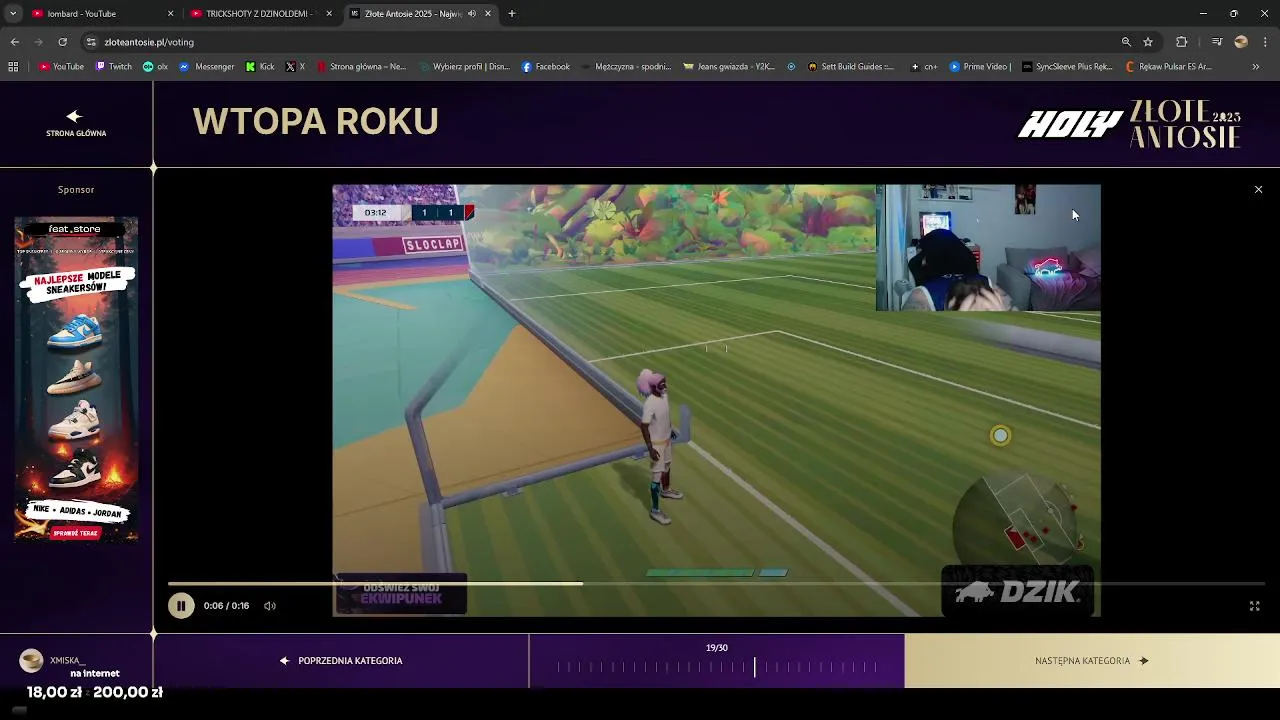
Task: Go back in browser history
Action: [14, 42]
